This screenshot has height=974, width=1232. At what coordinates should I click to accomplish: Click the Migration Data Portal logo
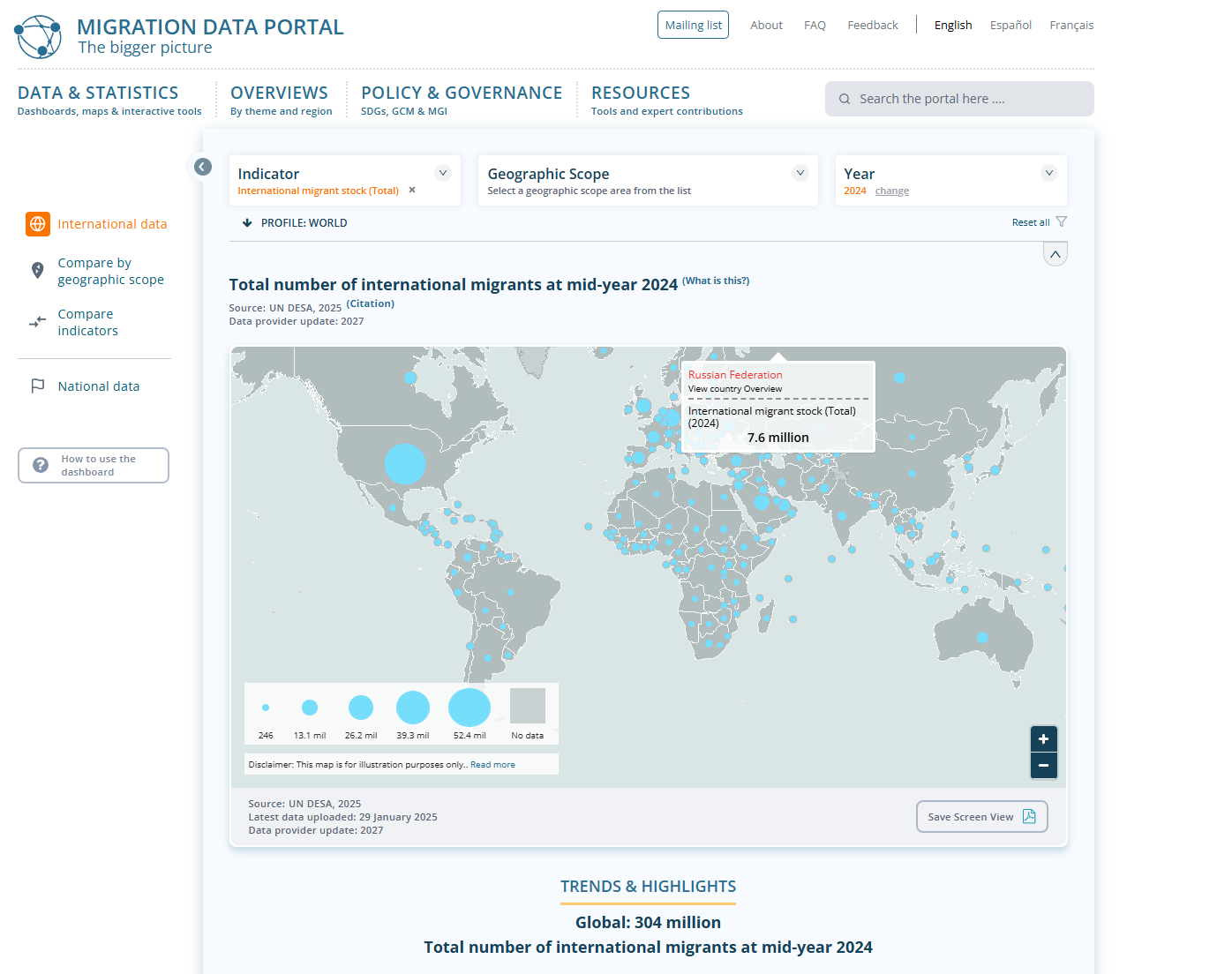38,37
